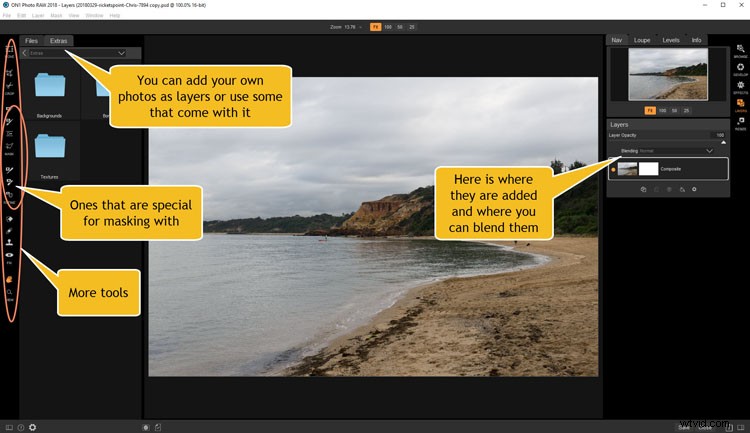Click the Layer Opacity value field
This screenshot has height=433, width=750.
point(719,135)
